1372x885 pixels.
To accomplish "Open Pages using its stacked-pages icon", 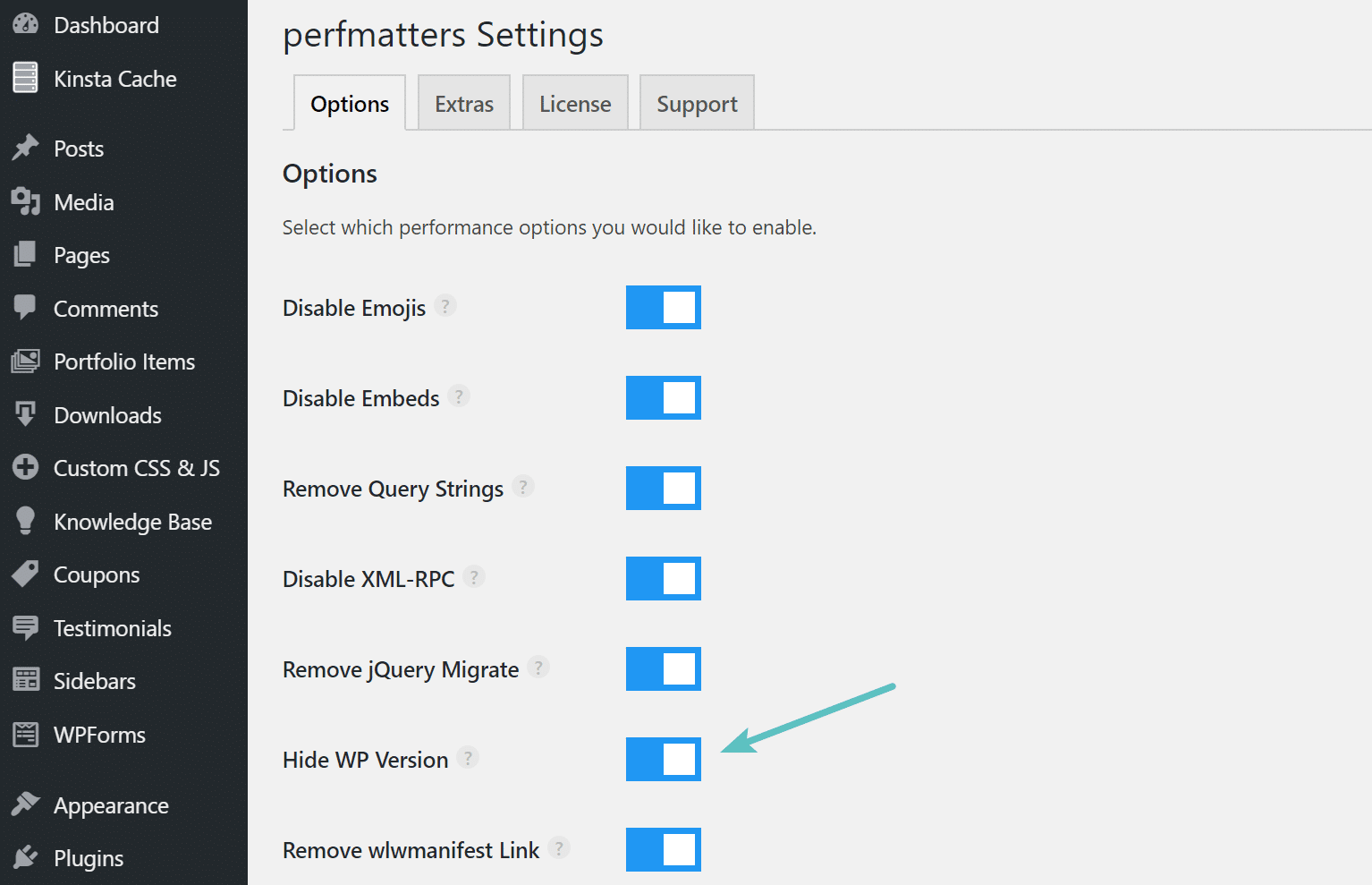I will coord(26,254).
